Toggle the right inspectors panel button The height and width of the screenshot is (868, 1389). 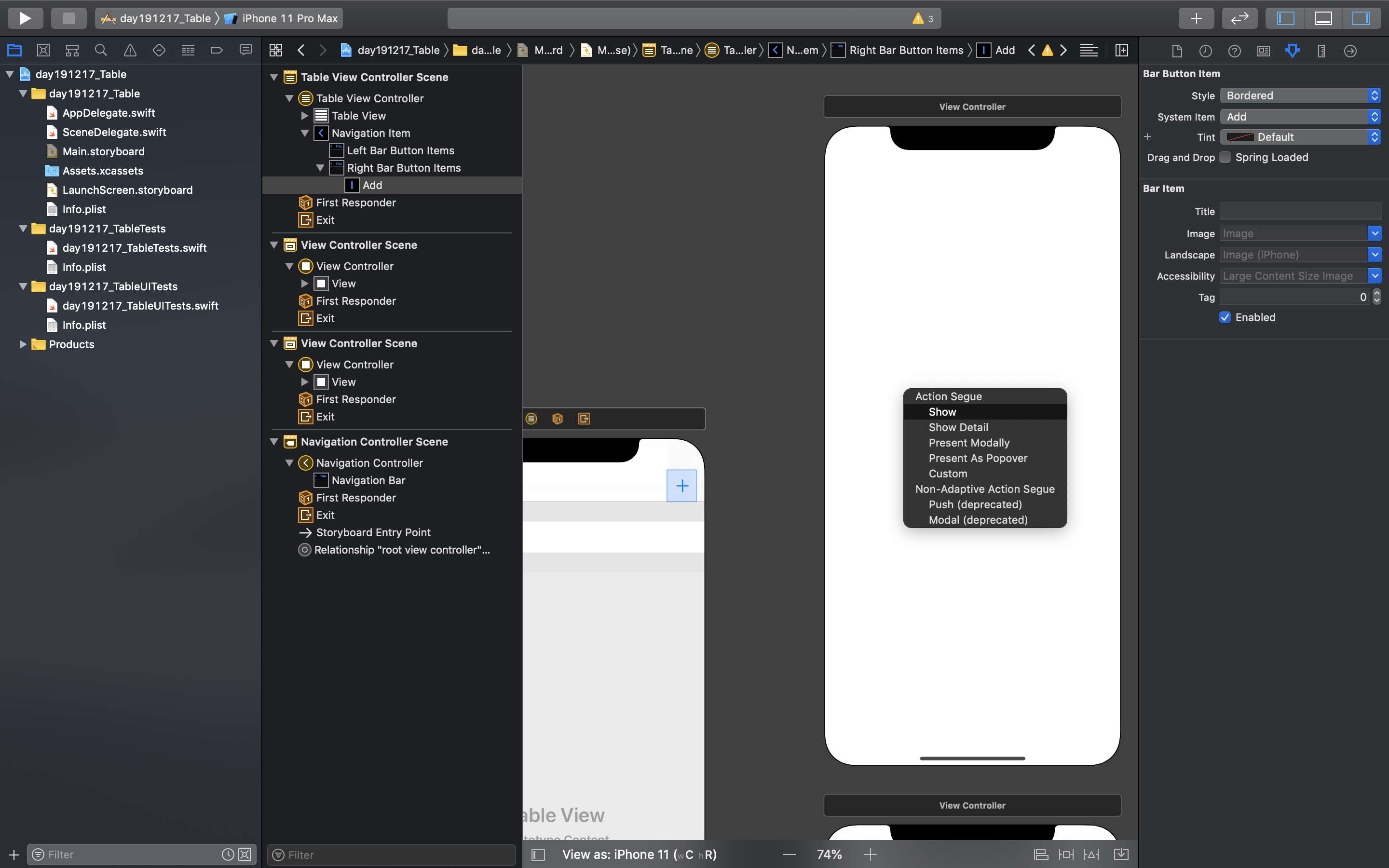(x=1360, y=18)
